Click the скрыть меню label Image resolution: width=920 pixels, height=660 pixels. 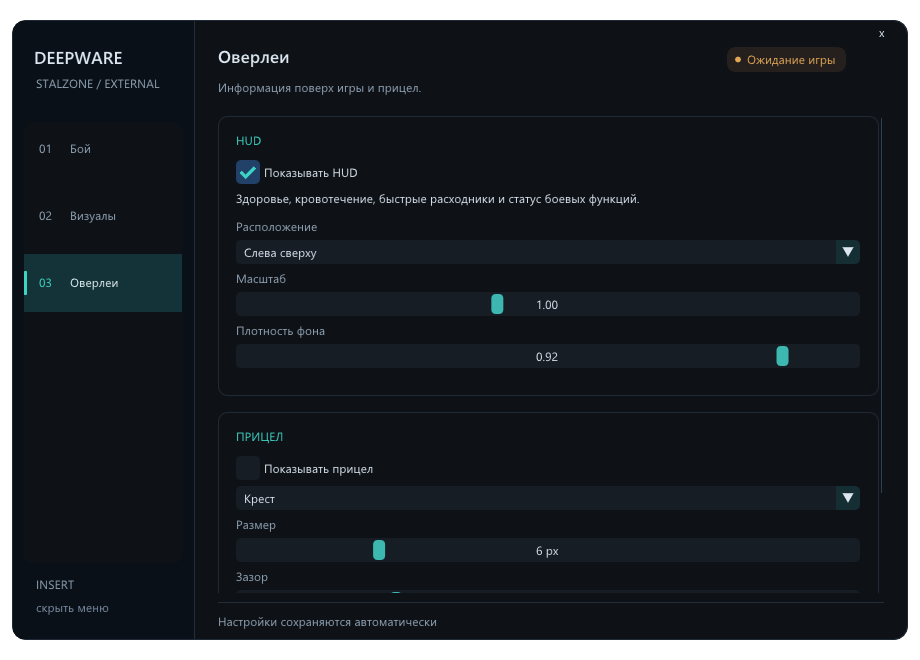72,608
